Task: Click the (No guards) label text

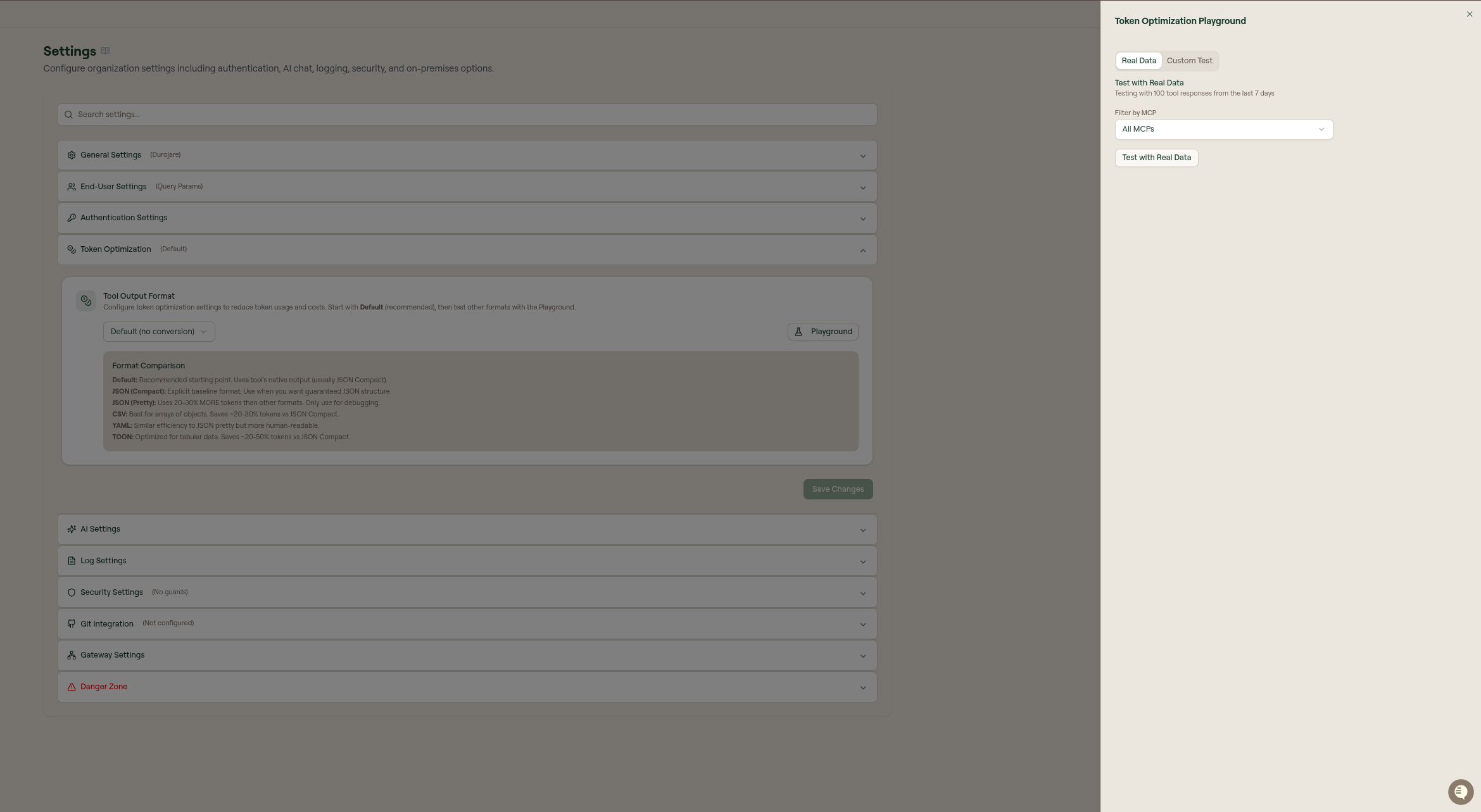Action: (170, 592)
